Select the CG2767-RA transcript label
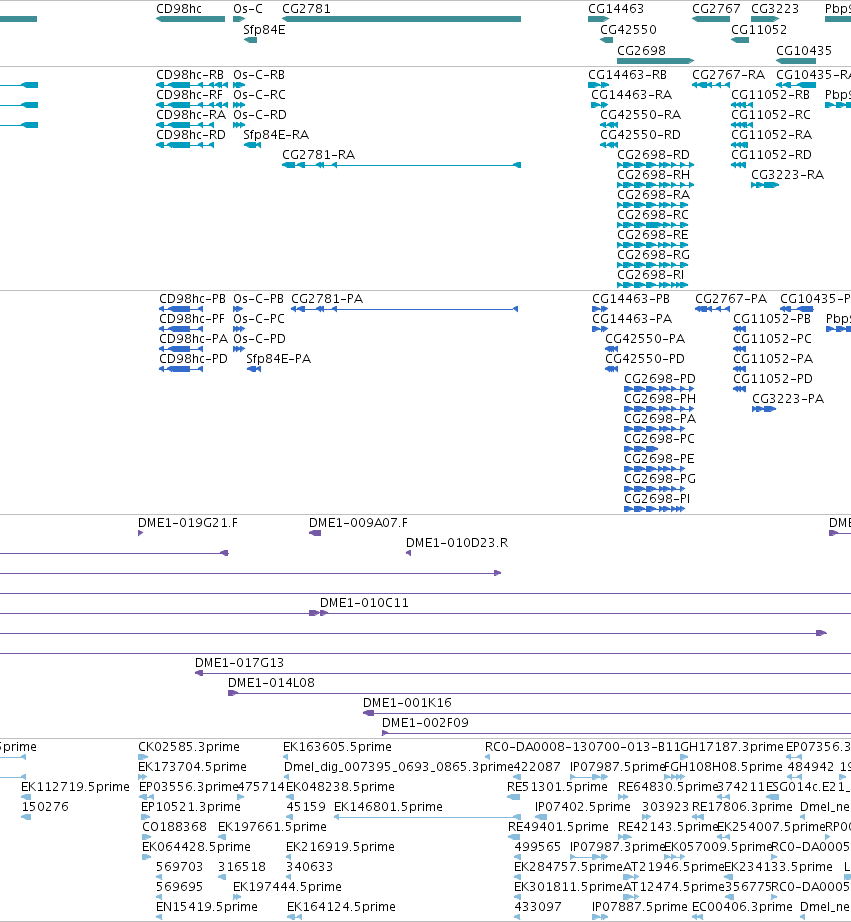This screenshot has height=922, width=851. coord(728,75)
